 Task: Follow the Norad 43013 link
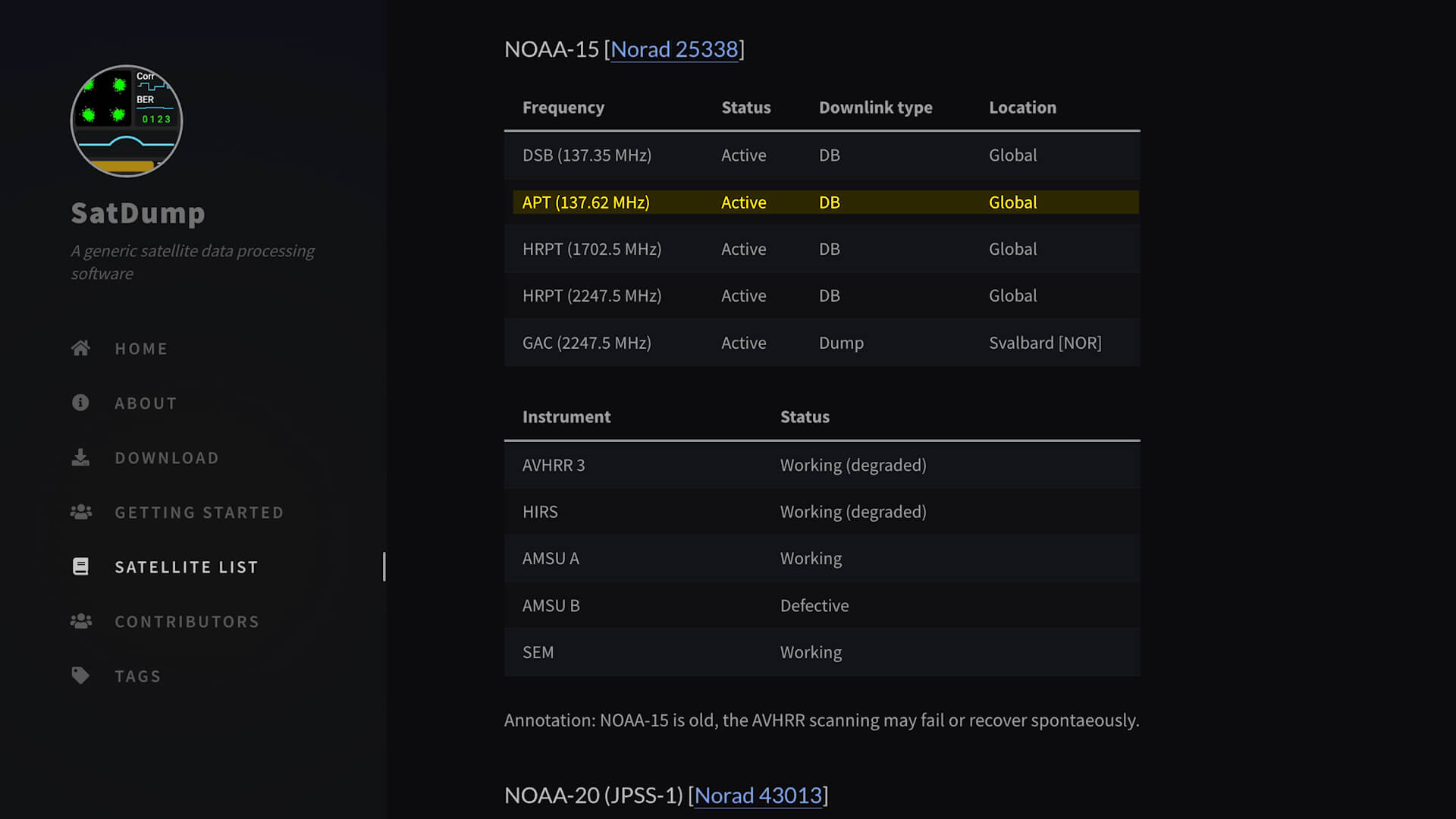(759, 795)
